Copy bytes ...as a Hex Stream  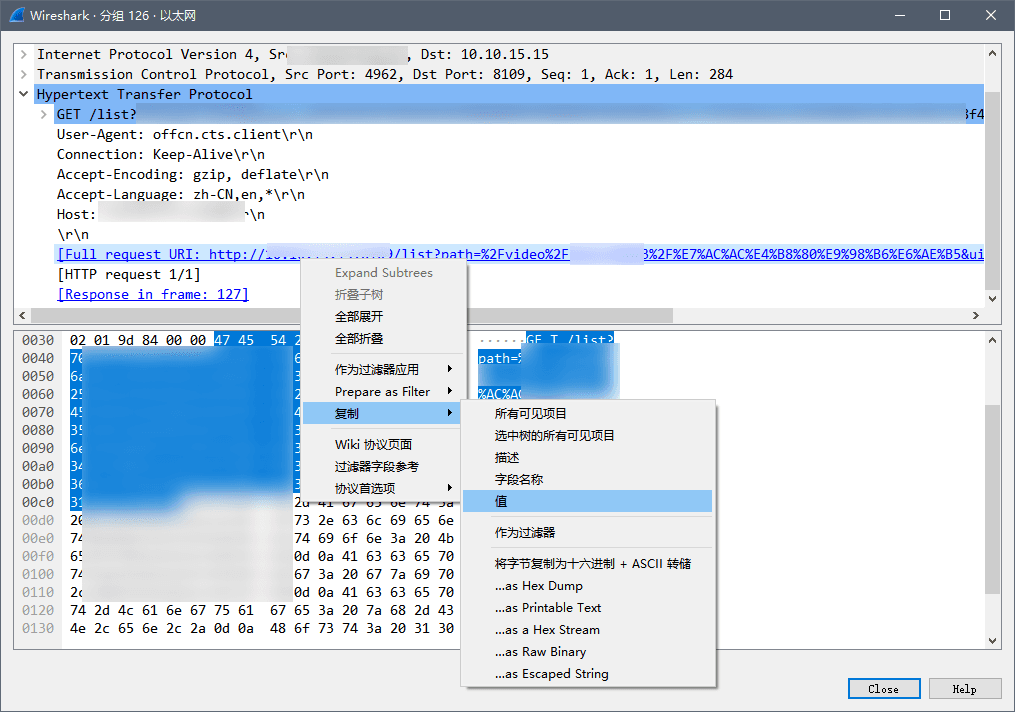588,630
